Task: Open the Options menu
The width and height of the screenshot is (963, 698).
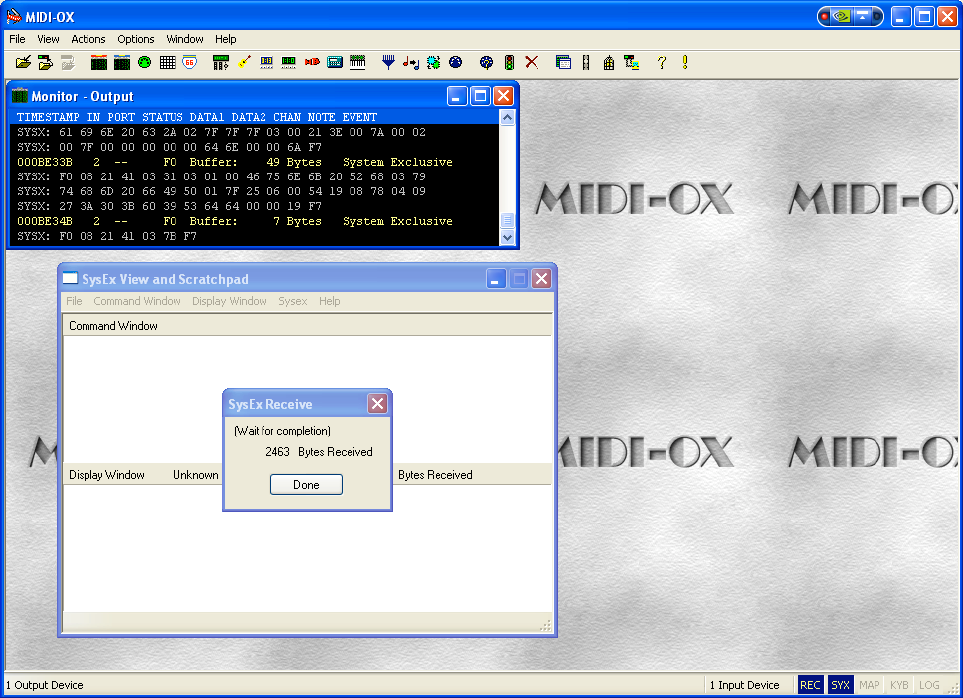Action: [x=136, y=39]
